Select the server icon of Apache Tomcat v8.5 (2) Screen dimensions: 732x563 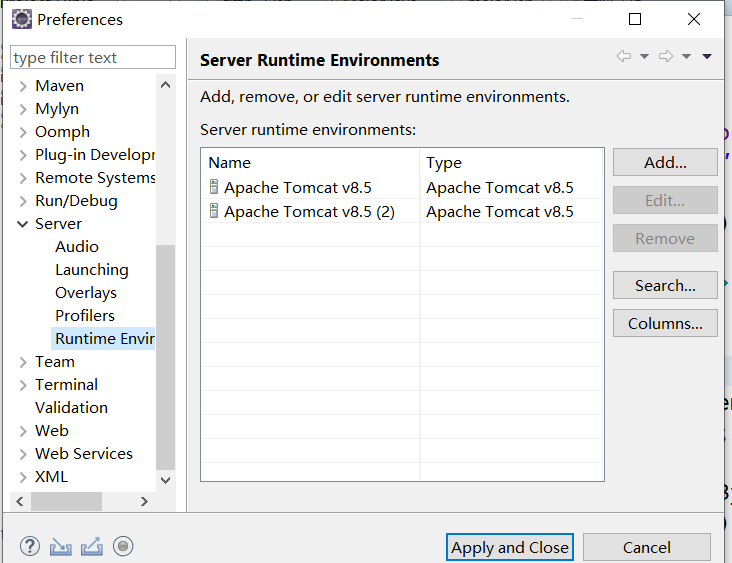tap(214, 211)
